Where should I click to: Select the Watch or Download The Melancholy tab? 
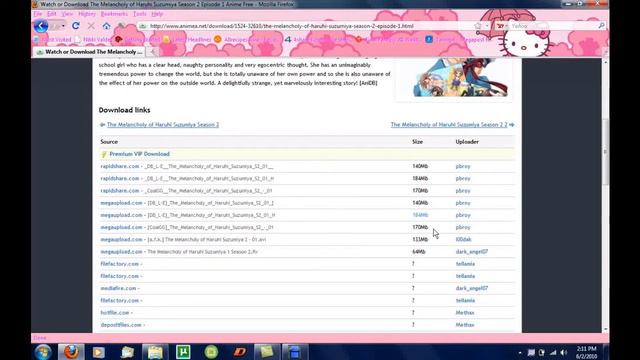point(89,52)
